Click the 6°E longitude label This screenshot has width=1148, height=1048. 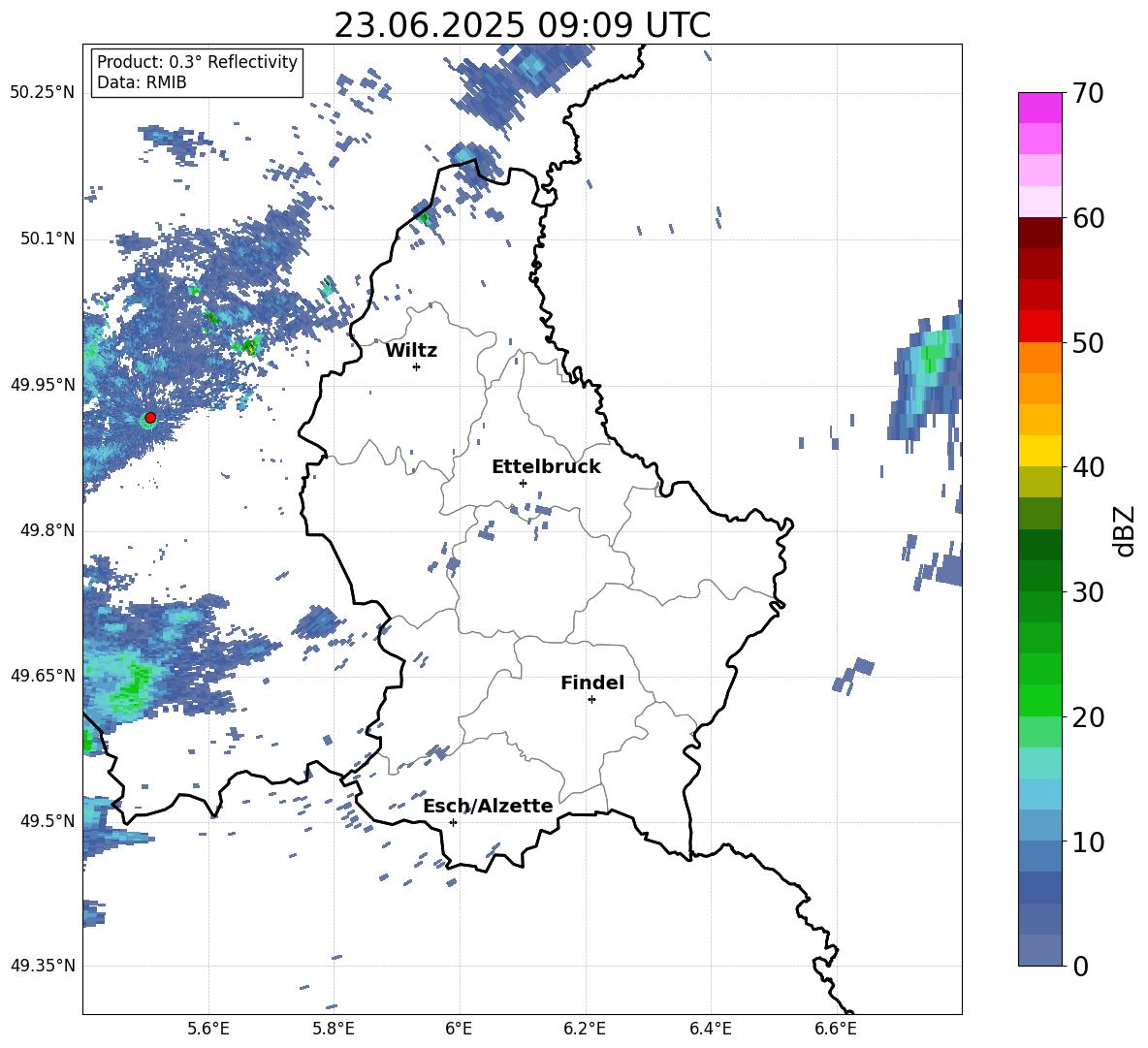pyautogui.click(x=459, y=1030)
